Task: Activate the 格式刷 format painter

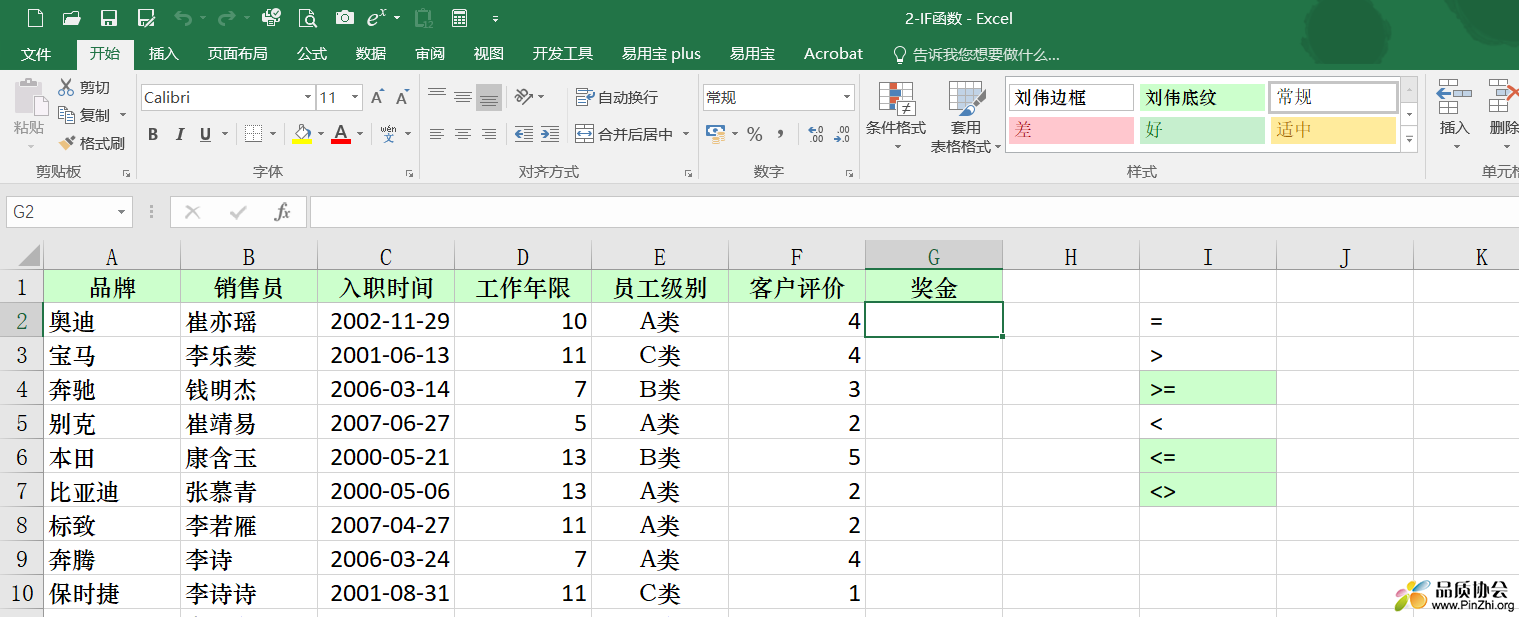Action: (91, 143)
